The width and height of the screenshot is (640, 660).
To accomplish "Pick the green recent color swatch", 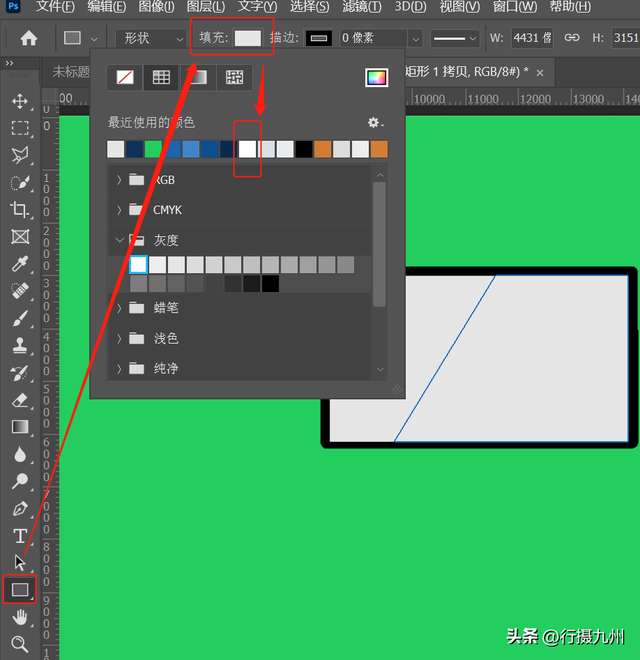I will pos(153,149).
